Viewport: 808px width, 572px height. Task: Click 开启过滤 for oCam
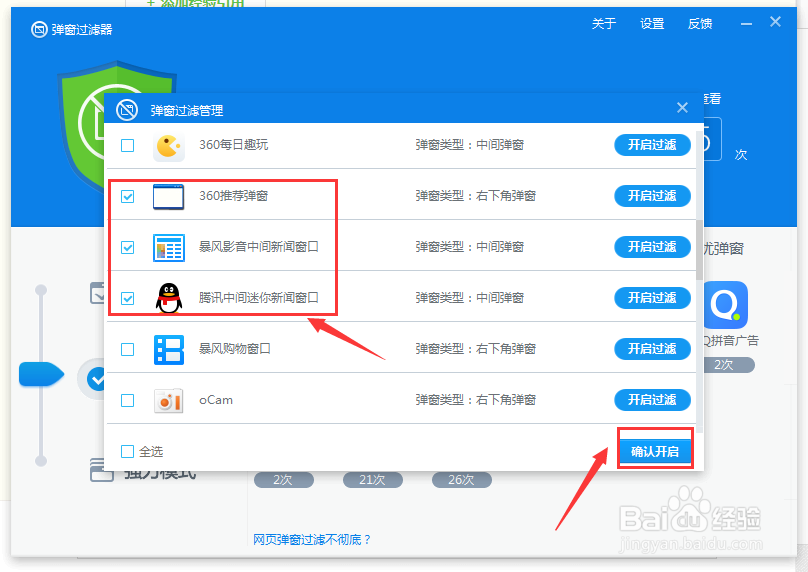[652, 400]
